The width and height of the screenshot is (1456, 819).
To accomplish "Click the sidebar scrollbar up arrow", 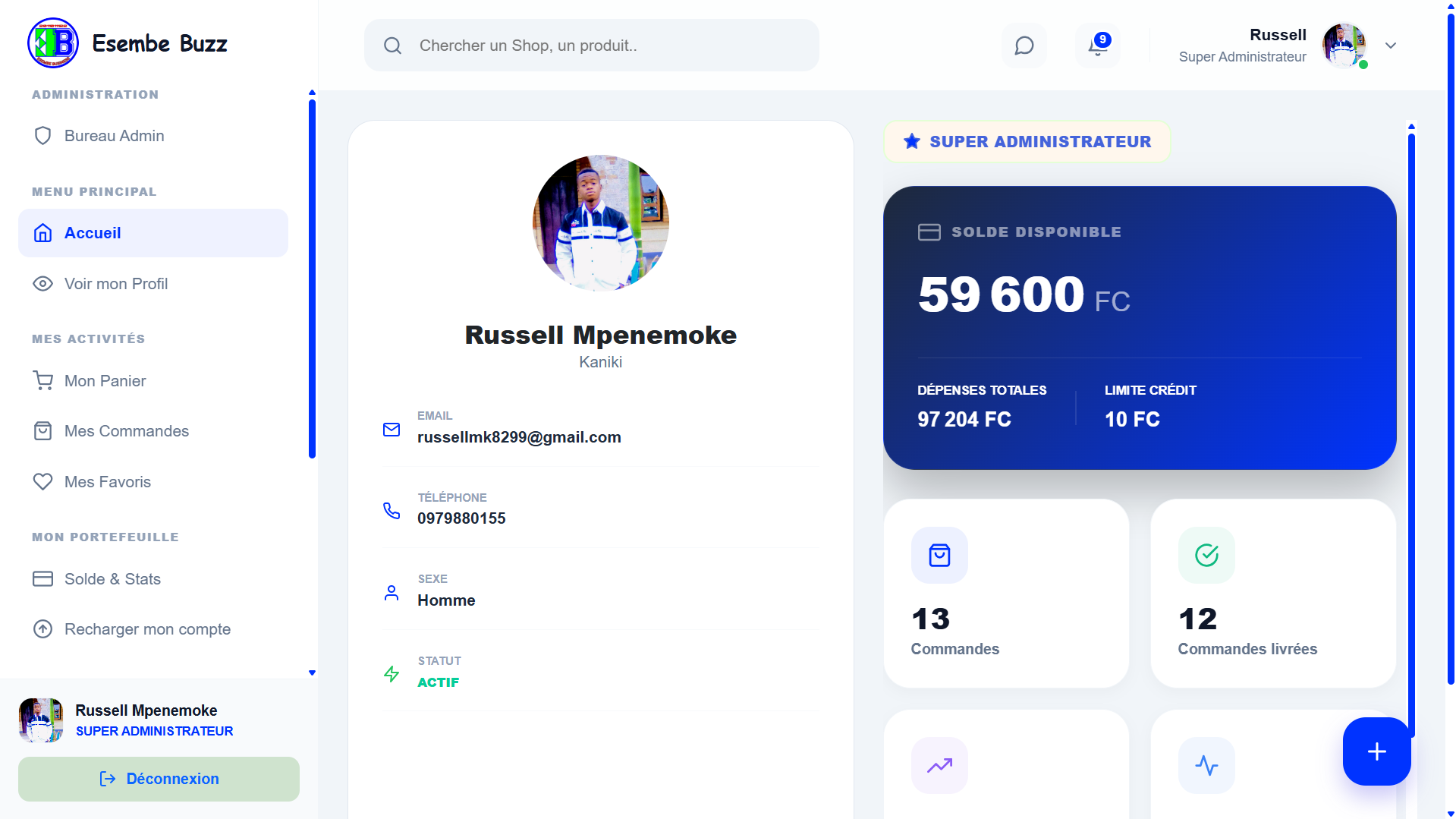I will (x=312, y=93).
